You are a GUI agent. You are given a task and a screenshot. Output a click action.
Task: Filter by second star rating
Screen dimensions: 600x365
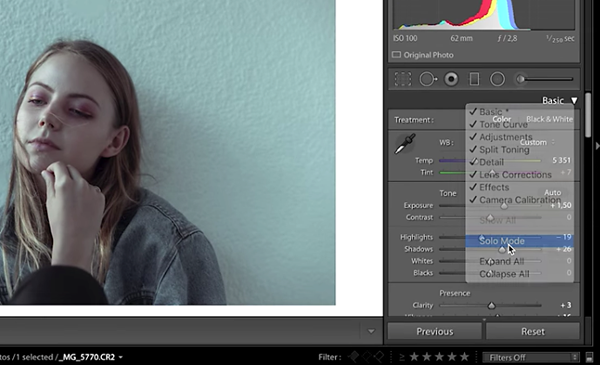427,357
